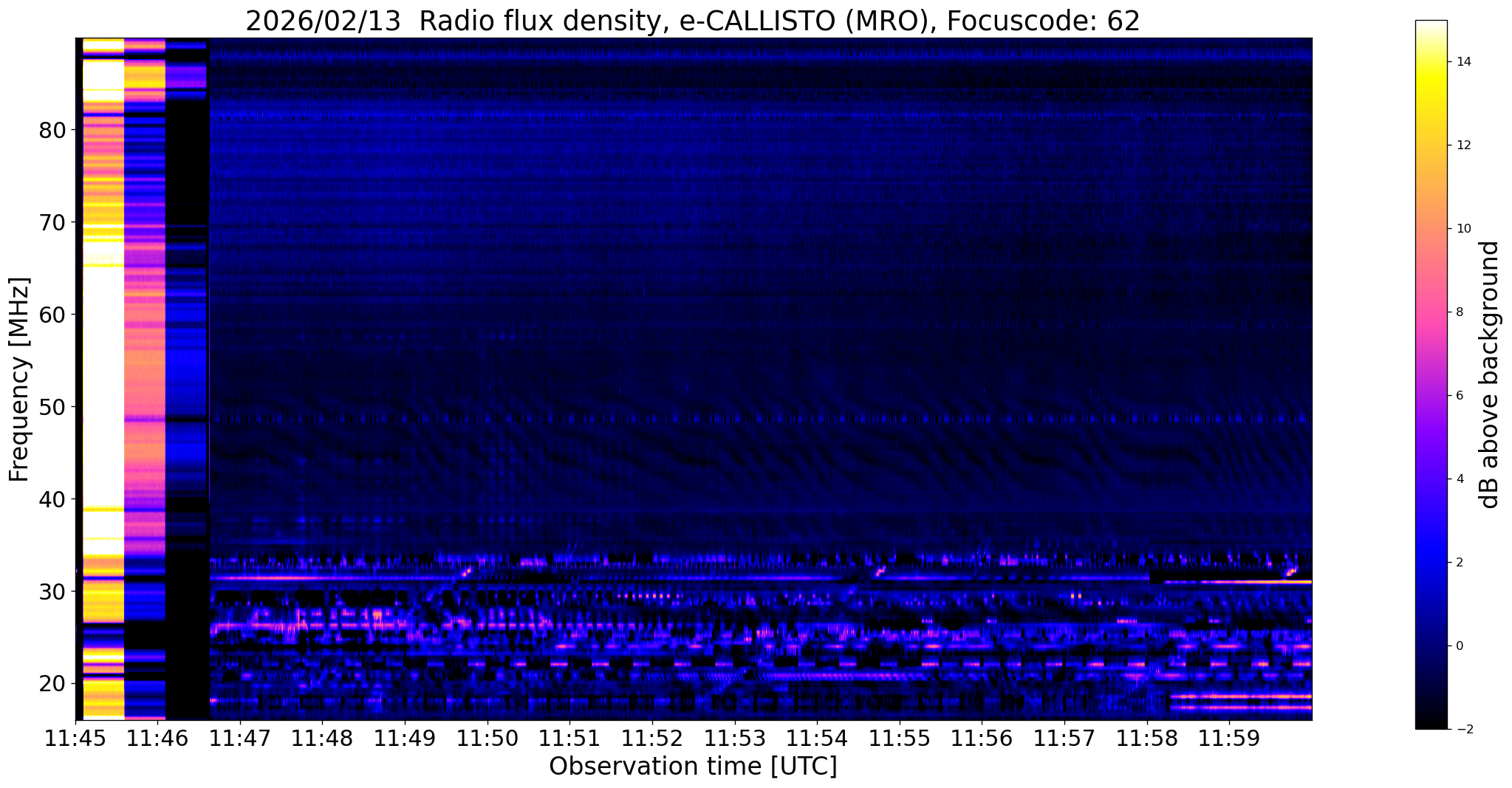Select the 11:46 time tick label
This screenshot has height=788, width=1512.
pos(158,739)
